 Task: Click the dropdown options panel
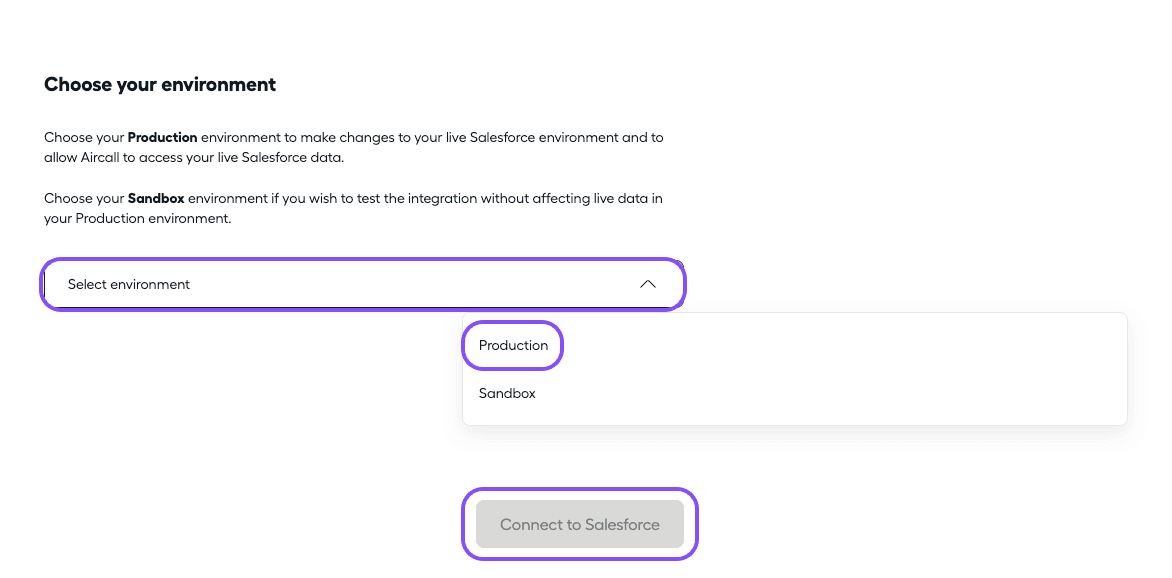(795, 369)
